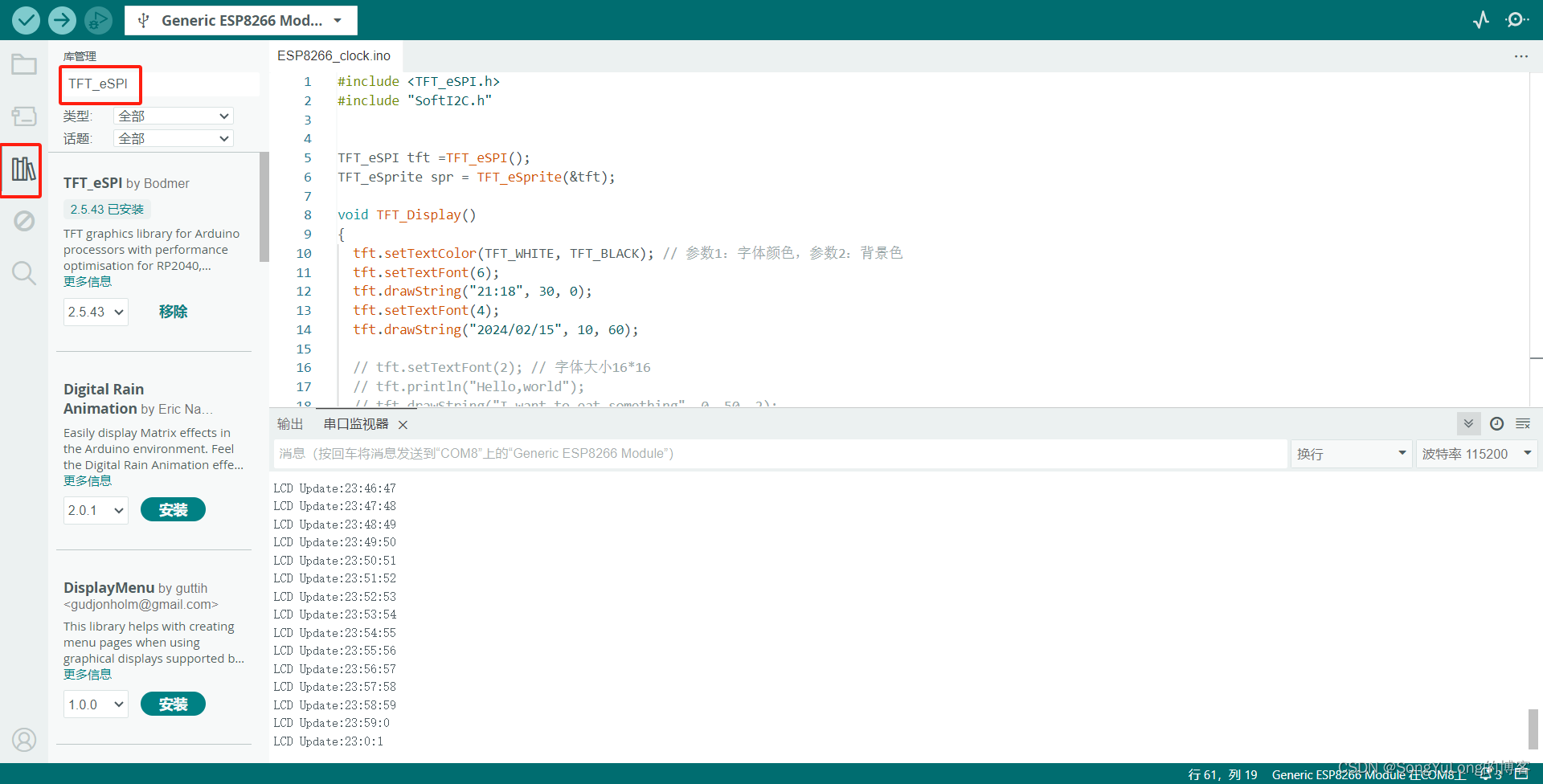
Task: Open More info link for Digital Rain Animation
Action: pyautogui.click(x=88, y=481)
